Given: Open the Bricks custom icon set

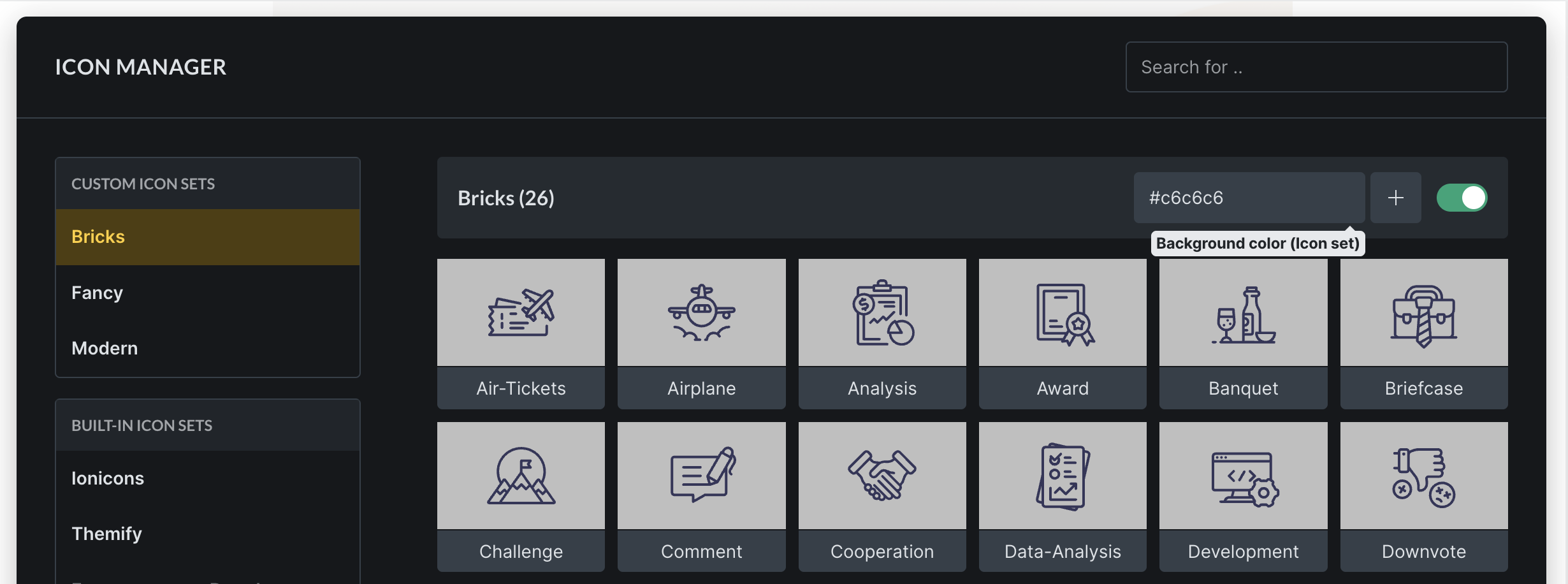Looking at the screenshot, I should (x=208, y=237).
